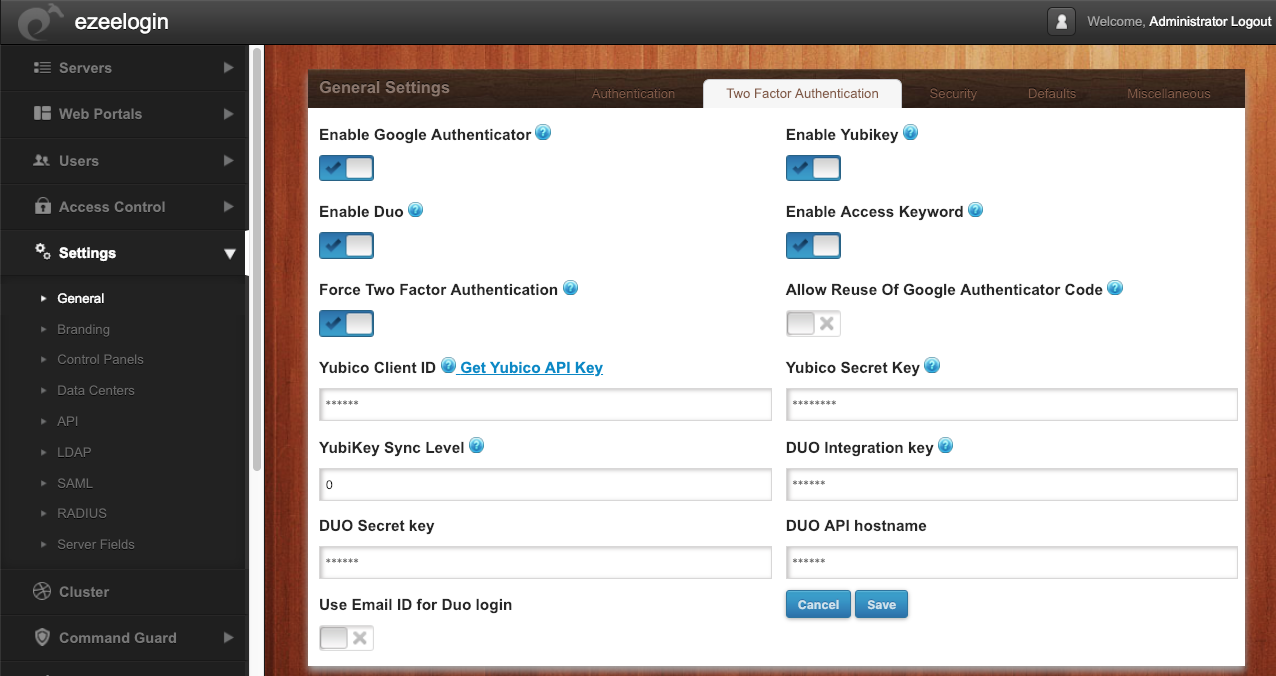
Task: Open help icon for Enable Access Keyword
Action: click(x=975, y=210)
